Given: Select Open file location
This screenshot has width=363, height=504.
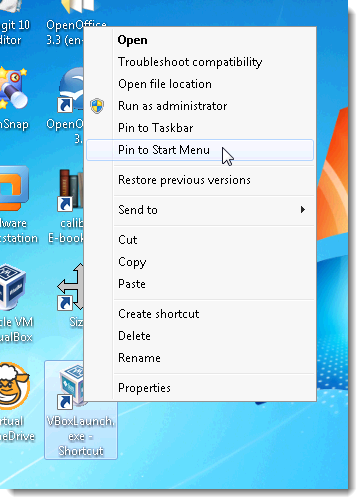Looking at the screenshot, I should [199, 84].
